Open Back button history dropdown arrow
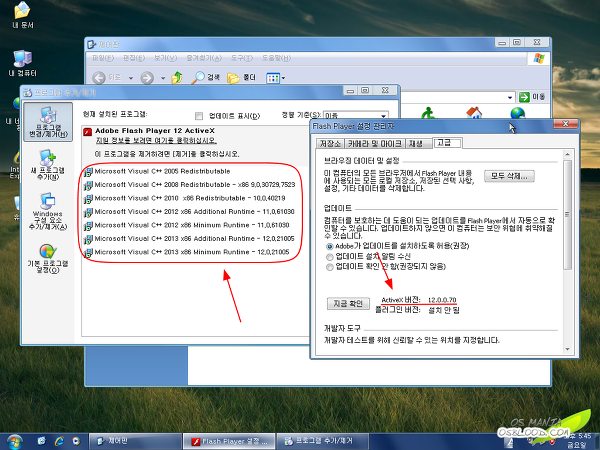This screenshot has height=450, width=600. click(130, 78)
